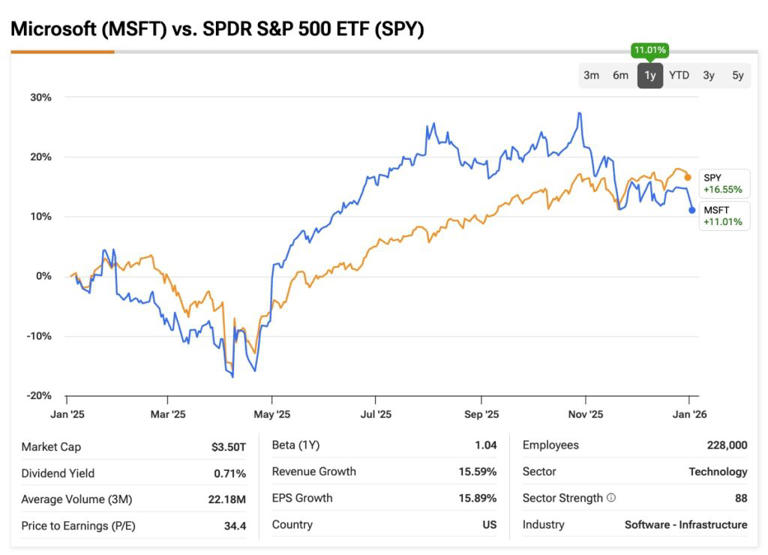
Task: Click the blue MSFT line endpoint dot
Action: pos(692,210)
